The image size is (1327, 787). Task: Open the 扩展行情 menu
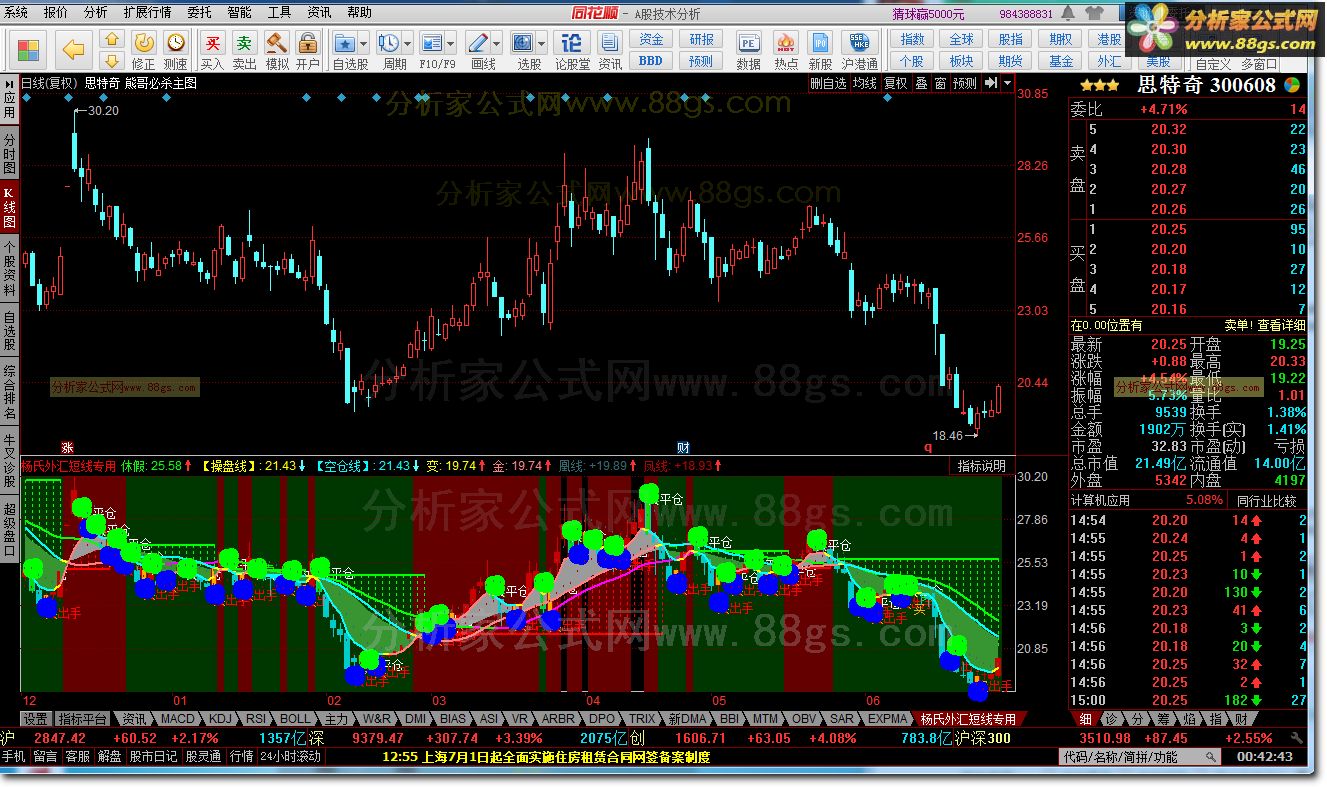(x=147, y=13)
